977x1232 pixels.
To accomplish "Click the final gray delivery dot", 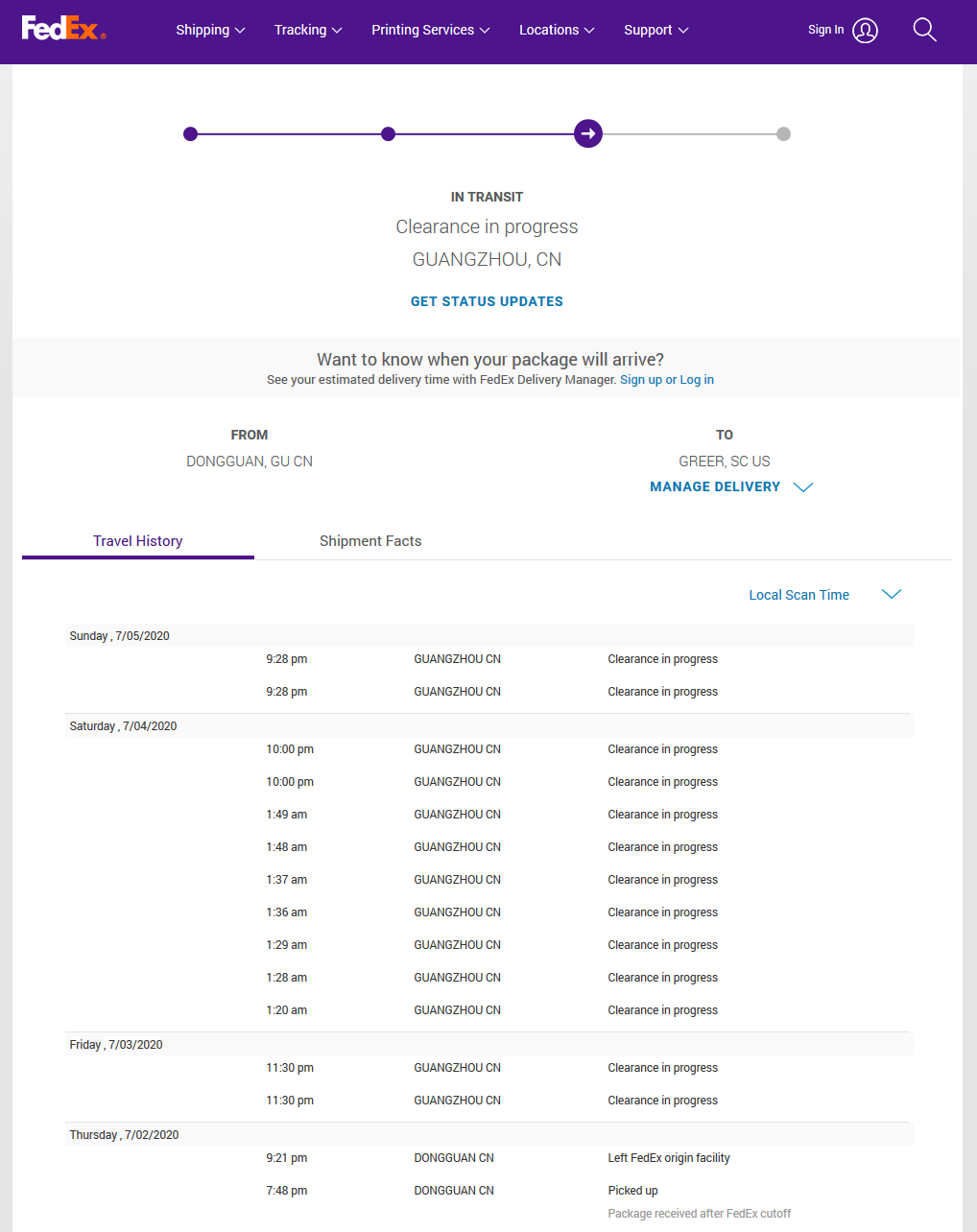I will (783, 134).
